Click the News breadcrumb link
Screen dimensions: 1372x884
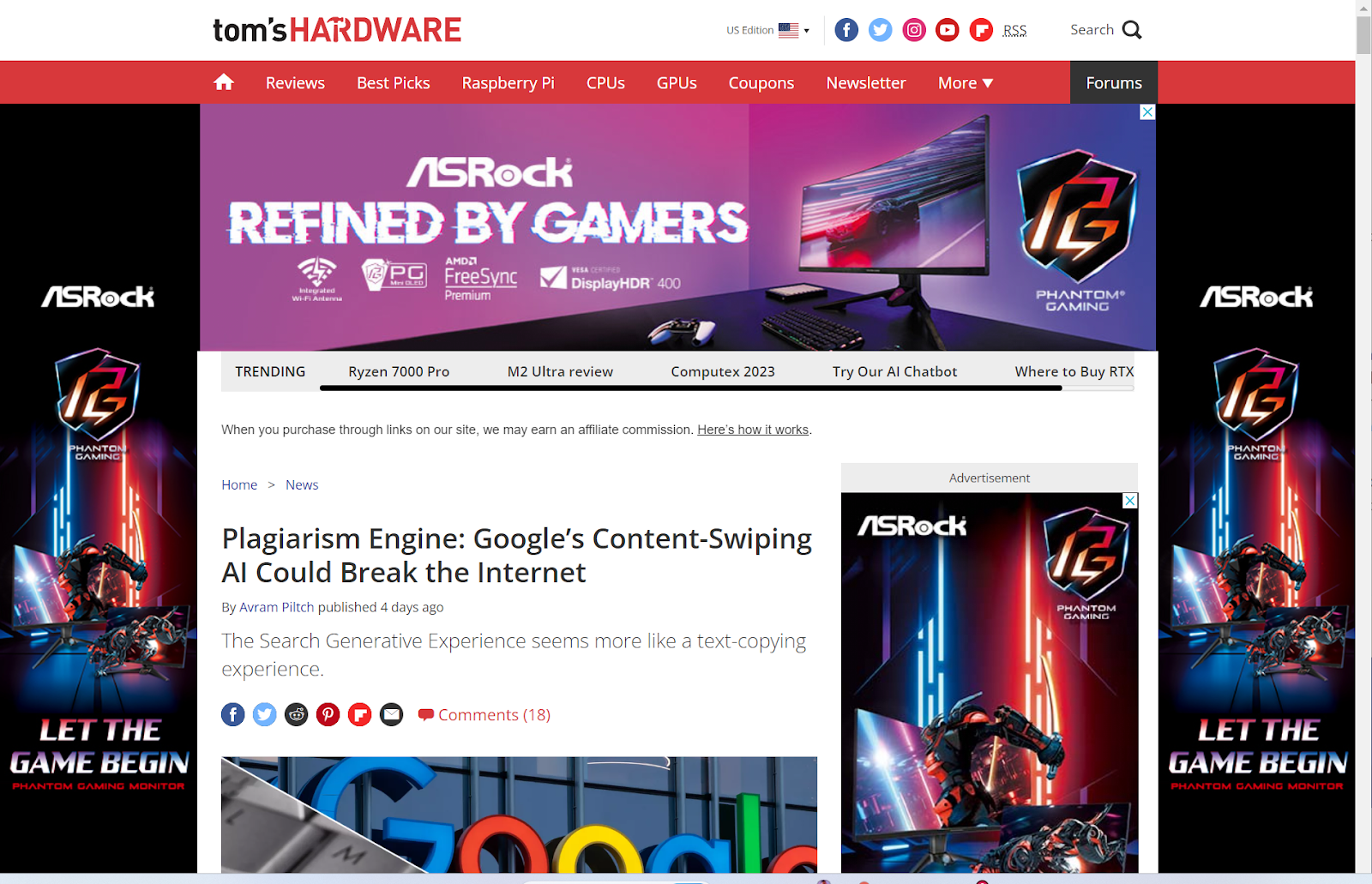tap(302, 484)
